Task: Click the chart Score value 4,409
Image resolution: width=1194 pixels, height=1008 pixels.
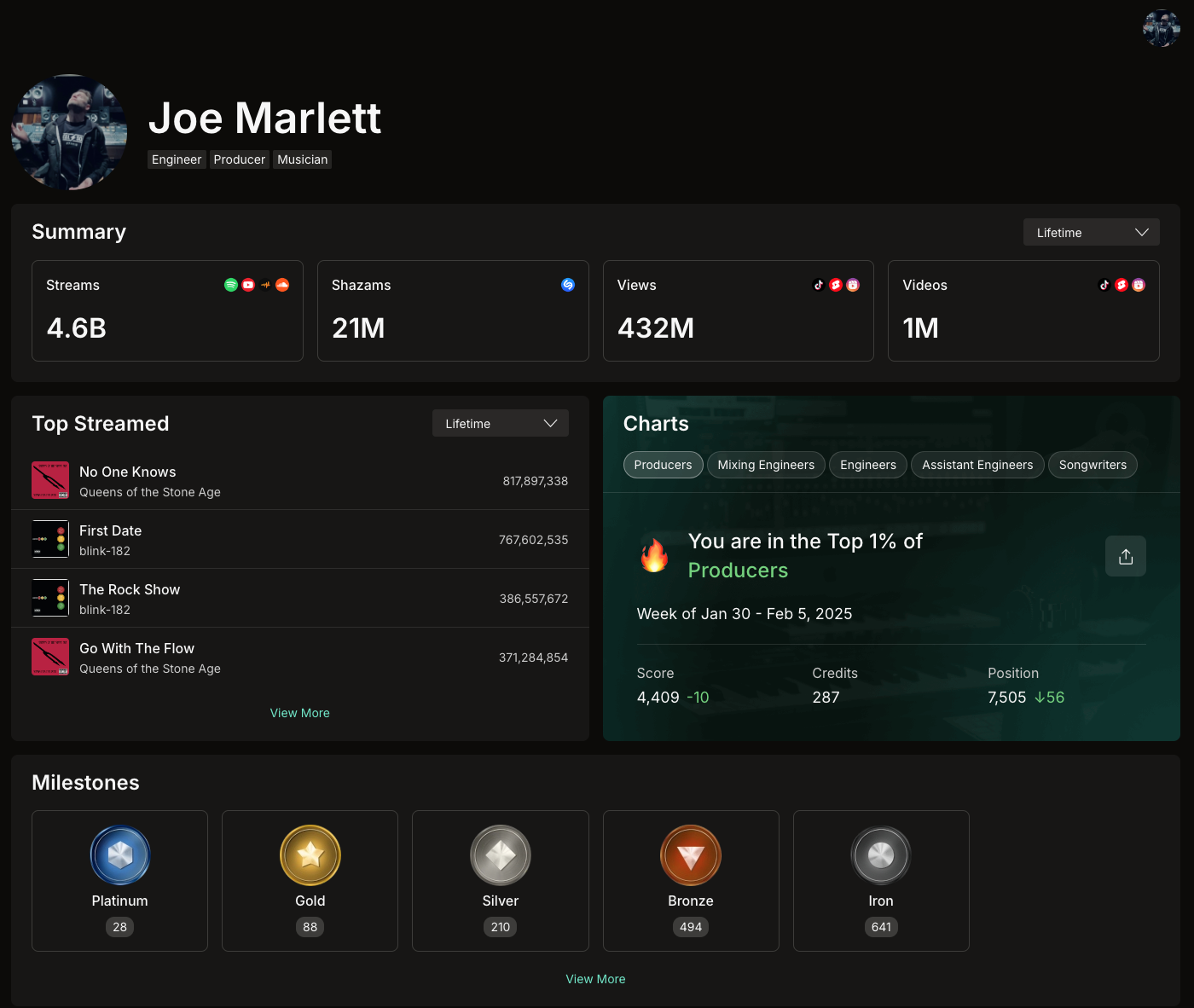Action: coord(658,698)
